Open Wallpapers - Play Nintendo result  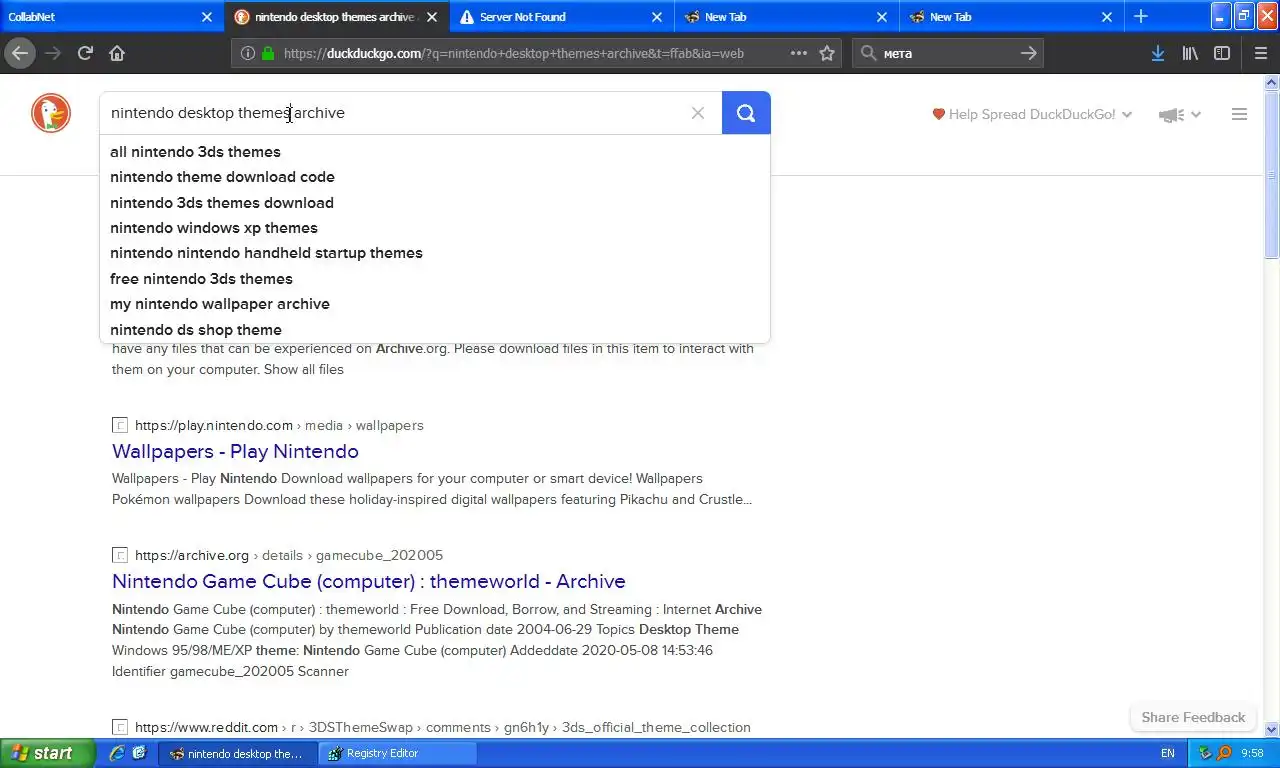pyautogui.click(x=235, y=451)
